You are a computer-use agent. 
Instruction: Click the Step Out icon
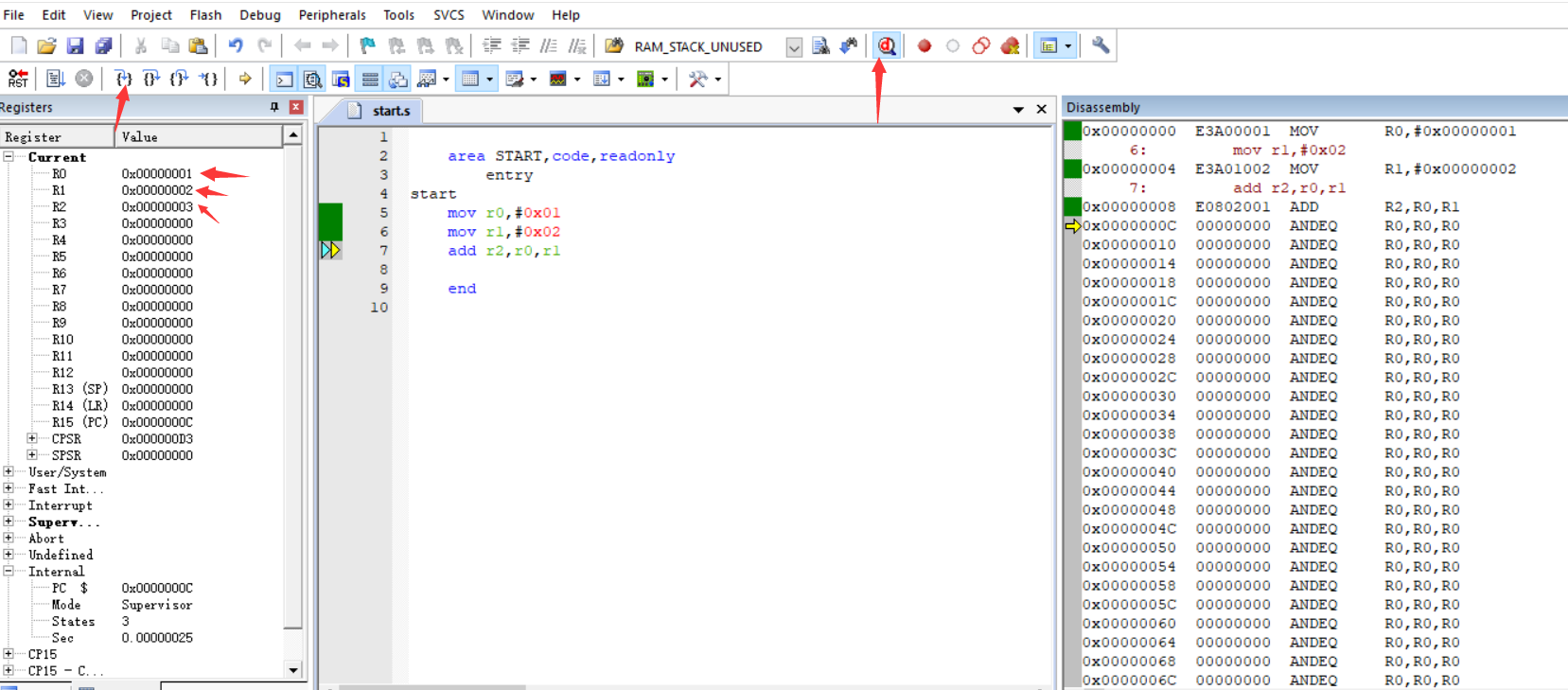pyautogui.click(x=180, y=79)
